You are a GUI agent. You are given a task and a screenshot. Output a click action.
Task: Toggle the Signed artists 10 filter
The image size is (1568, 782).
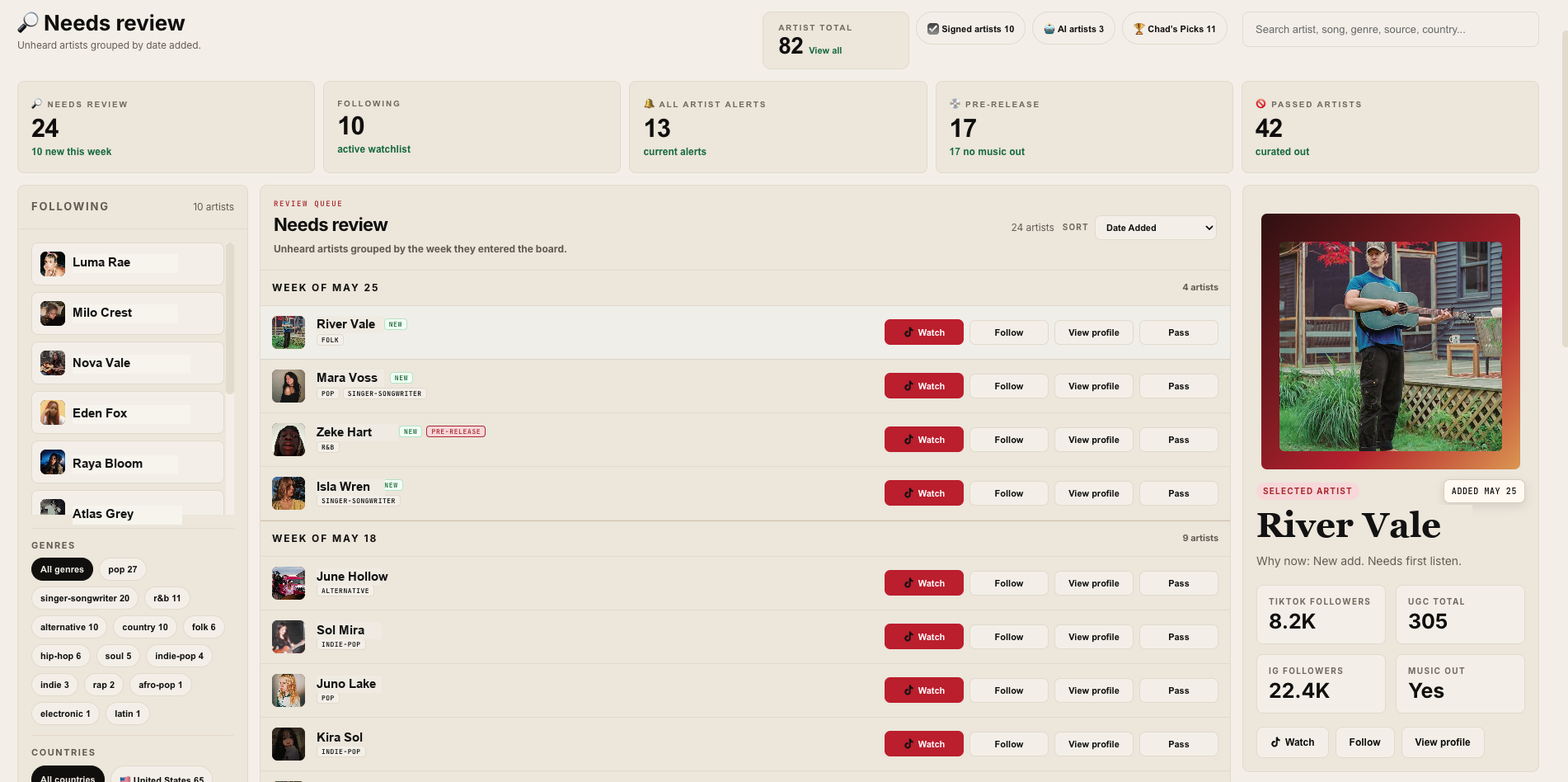click(970, 29)
